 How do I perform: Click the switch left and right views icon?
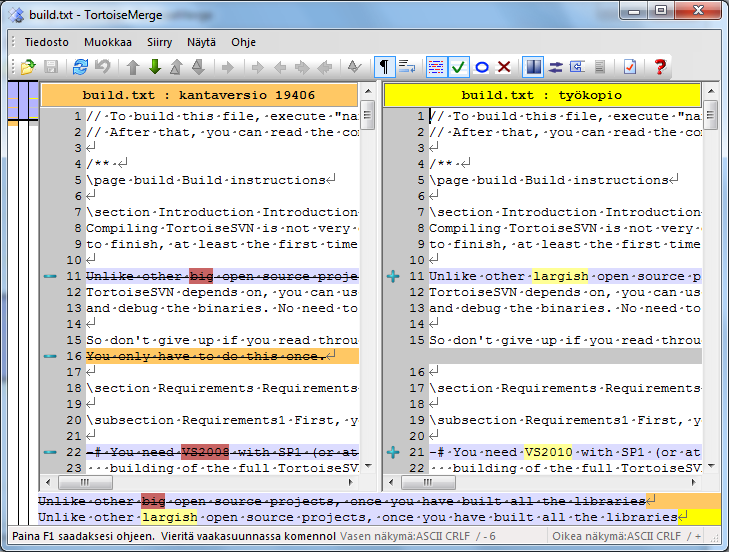(x=556, y=67)
